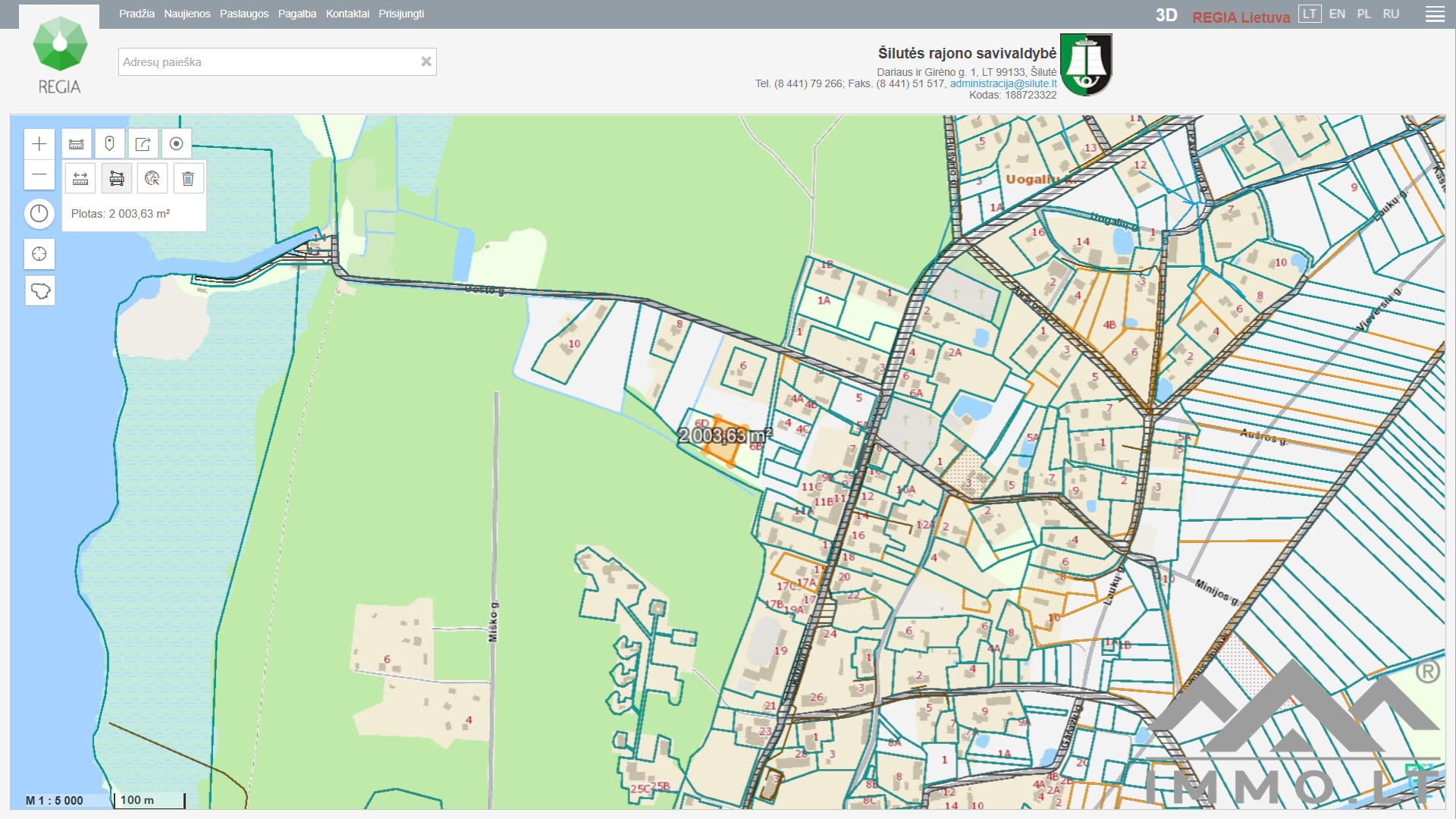Open the share map export icon
1456x819 pixels.
143,144
